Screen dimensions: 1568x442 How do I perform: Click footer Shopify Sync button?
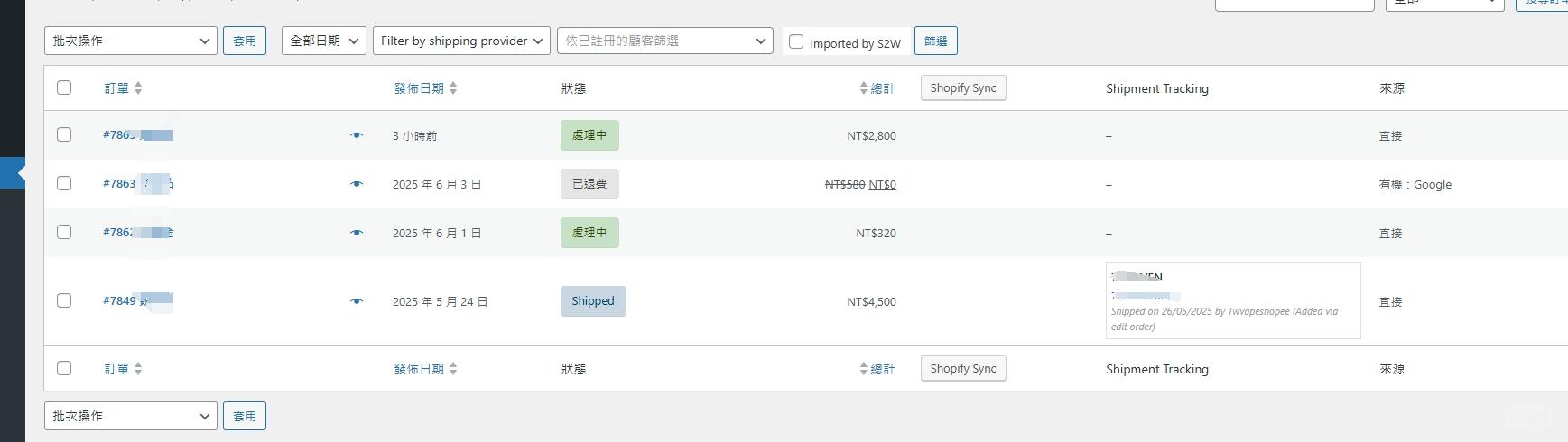963,368
